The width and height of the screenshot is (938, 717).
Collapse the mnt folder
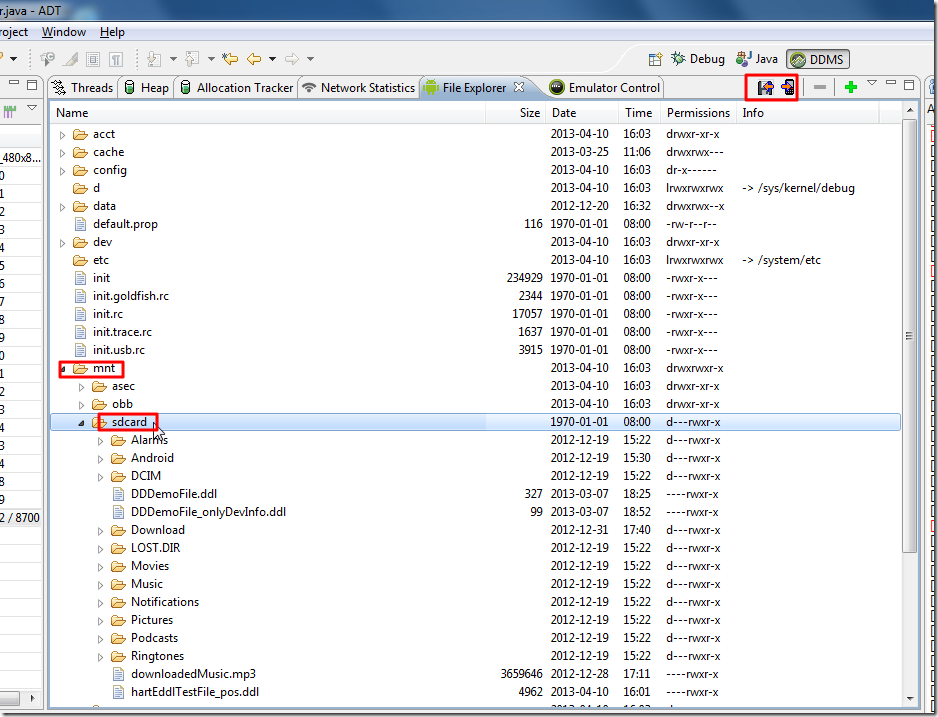(x=63, y=369)
